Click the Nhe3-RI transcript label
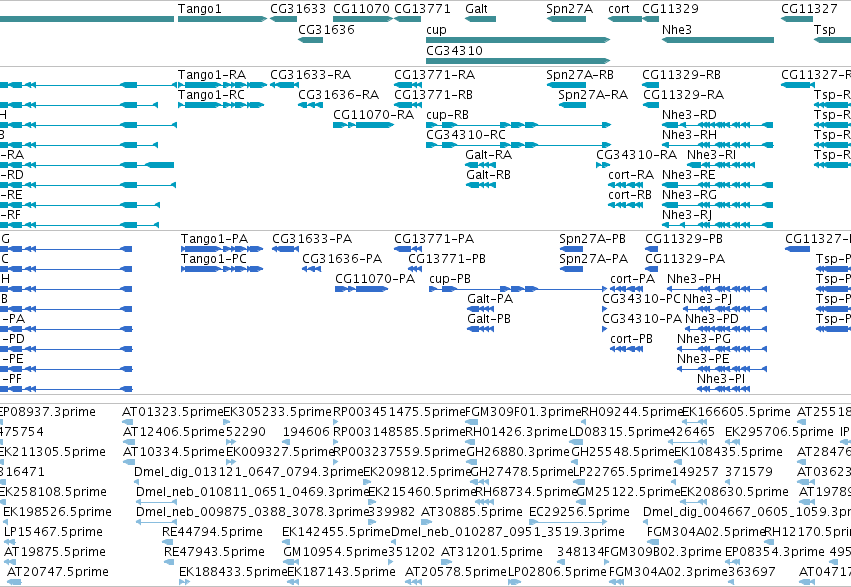Screen dimensions: 851x587 click(712, 155)
